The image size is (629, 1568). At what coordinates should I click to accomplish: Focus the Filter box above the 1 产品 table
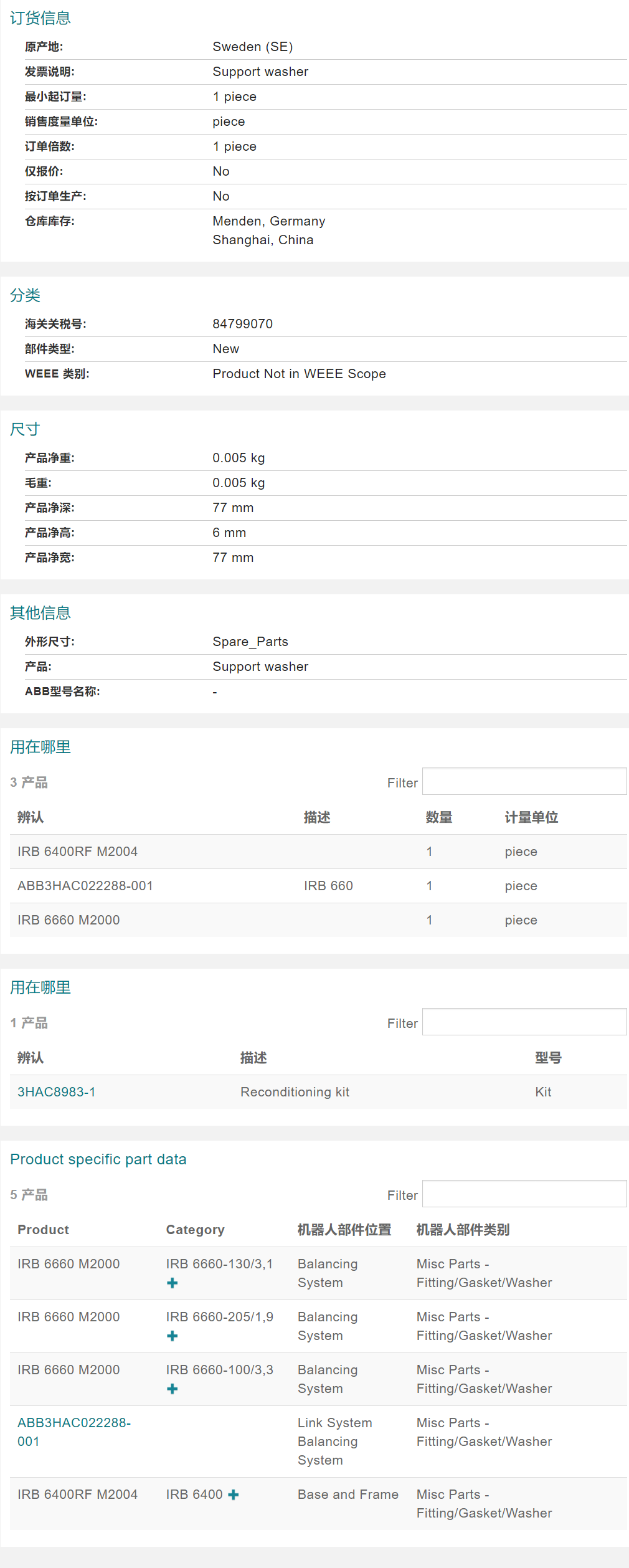click(524, 1022)
